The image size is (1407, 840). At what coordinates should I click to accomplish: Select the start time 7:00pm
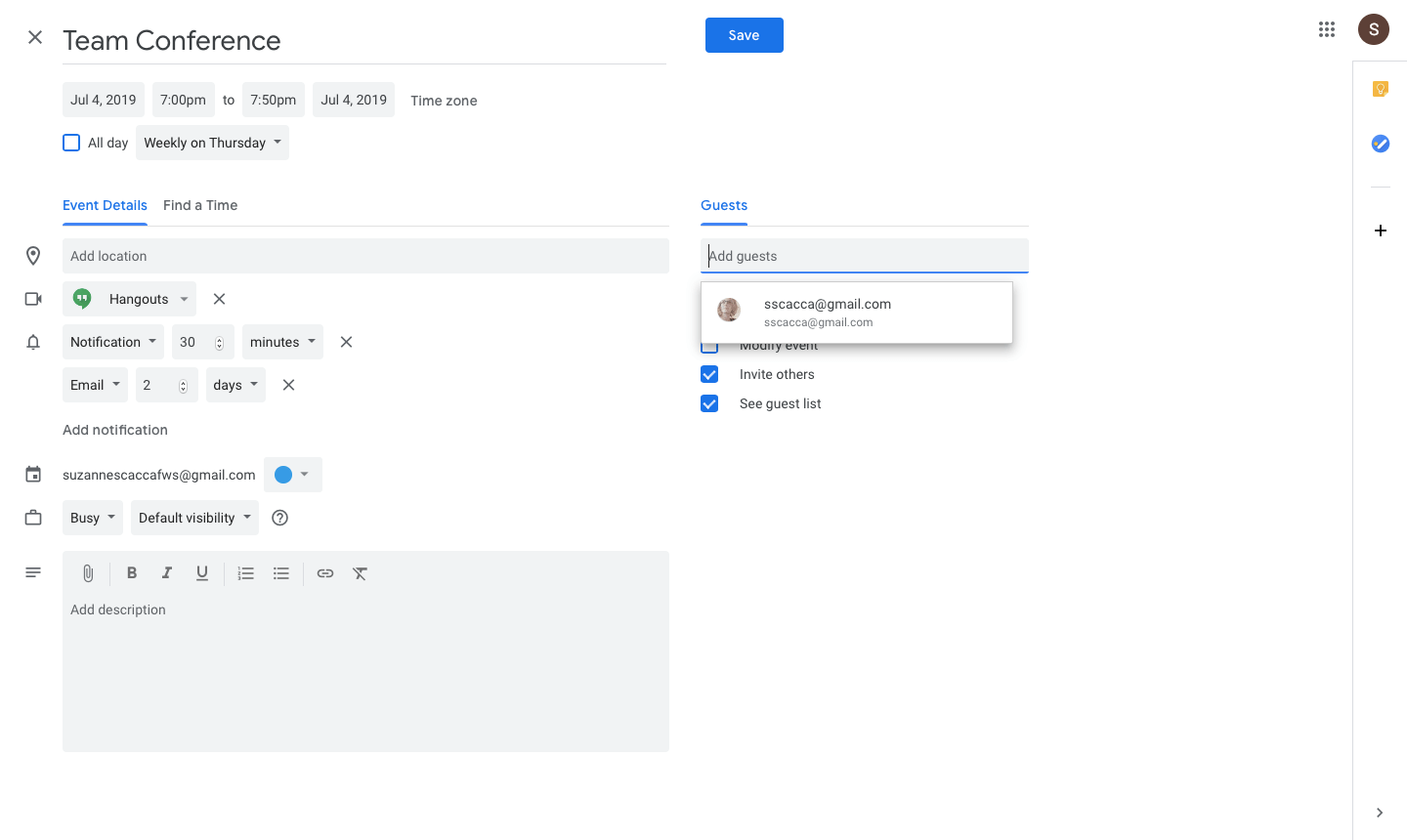tap(184, 100)
